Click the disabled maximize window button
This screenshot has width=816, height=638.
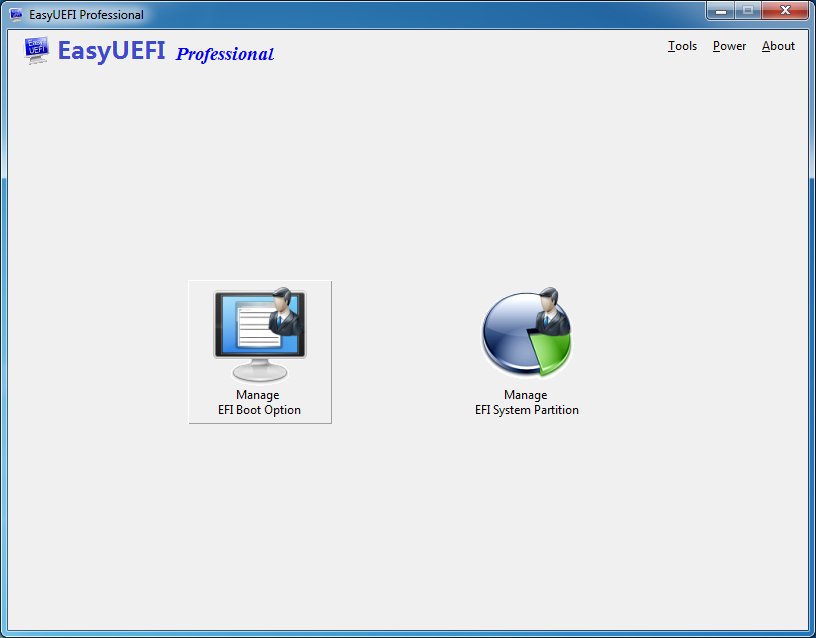(x=748, y=10)
